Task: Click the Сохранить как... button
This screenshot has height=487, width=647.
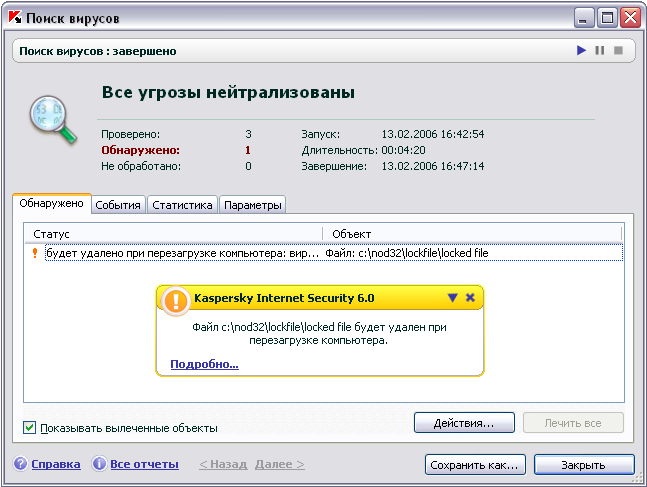Action: [x=475, y=465]
